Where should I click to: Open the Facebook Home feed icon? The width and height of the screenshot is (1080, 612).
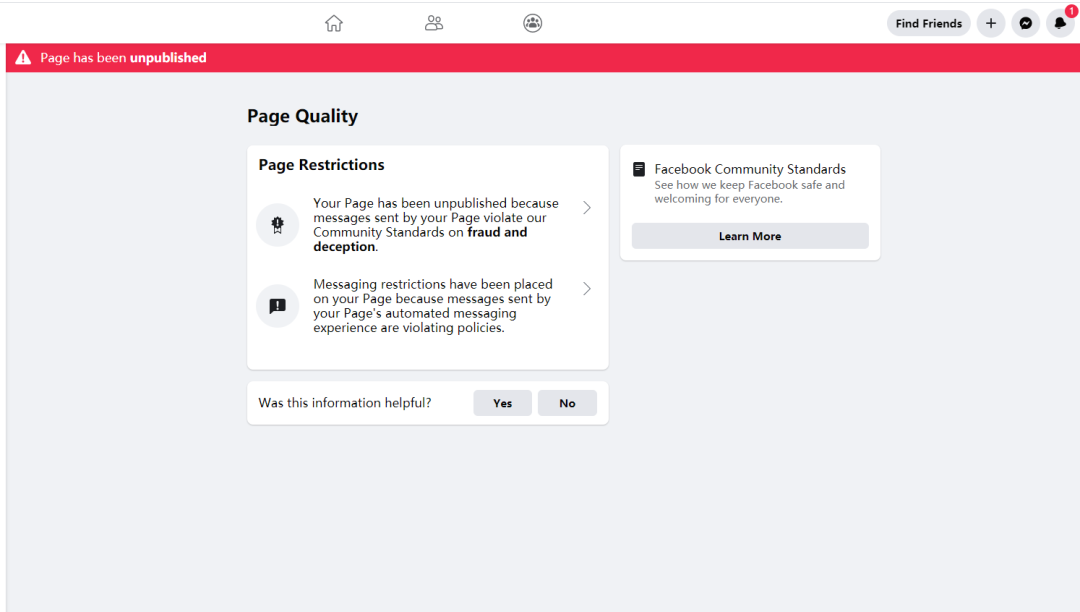click(x=334, y=23)
